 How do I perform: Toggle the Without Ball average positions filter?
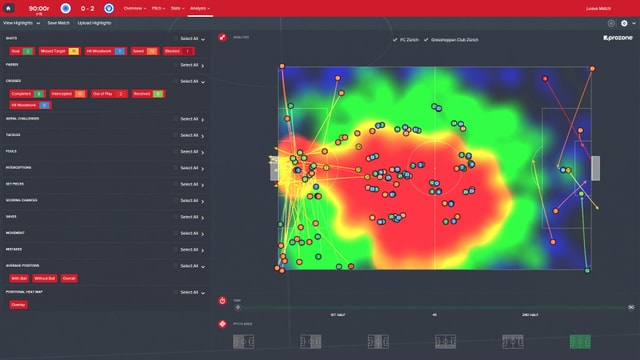point(44,278)
